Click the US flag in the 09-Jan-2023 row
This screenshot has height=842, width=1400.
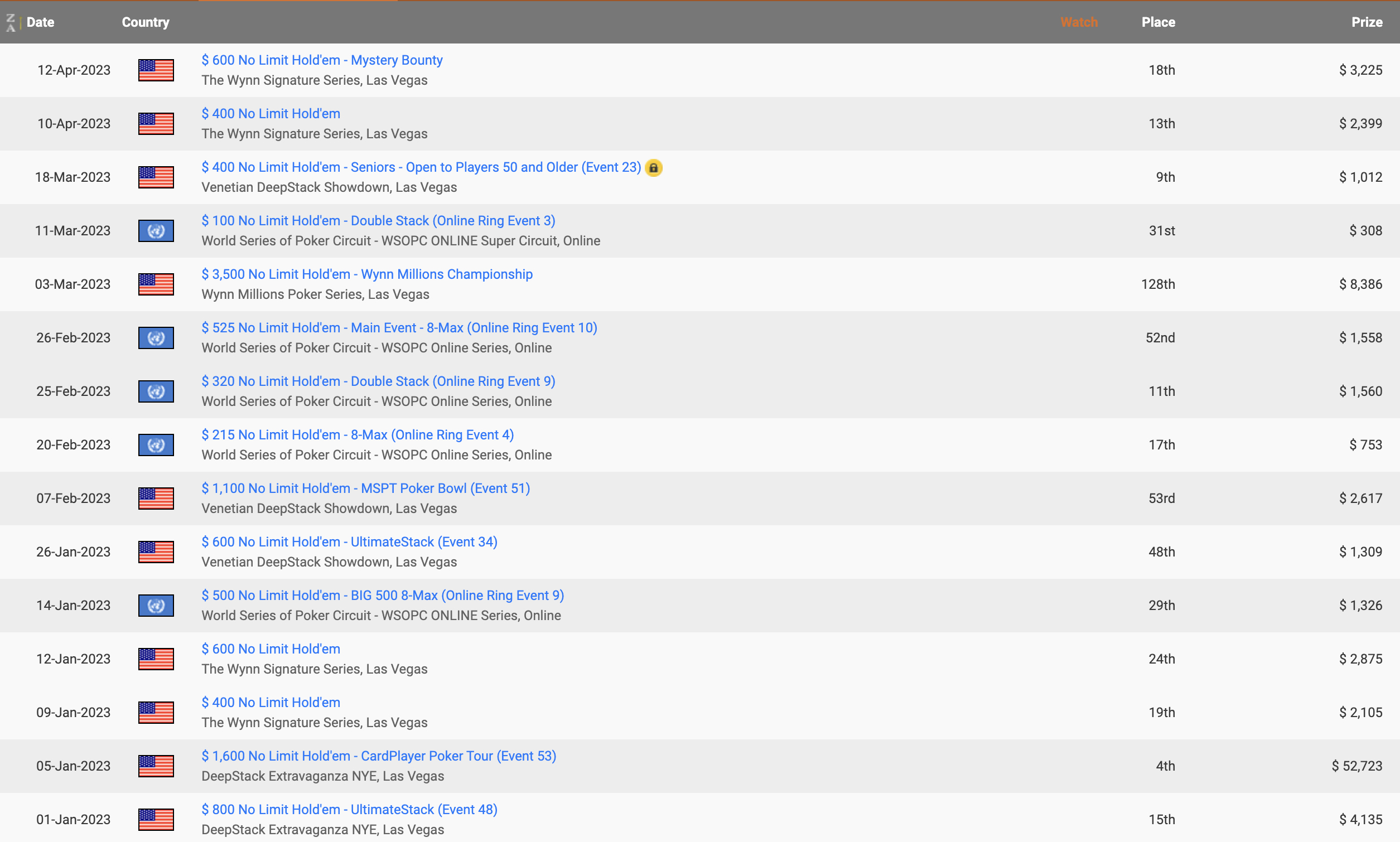[156, 713]
